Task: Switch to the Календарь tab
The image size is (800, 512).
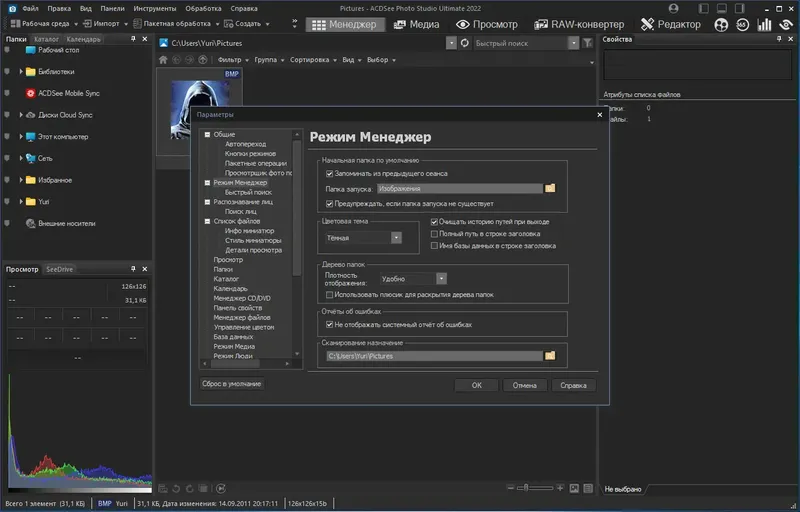Action: (84, 39)
